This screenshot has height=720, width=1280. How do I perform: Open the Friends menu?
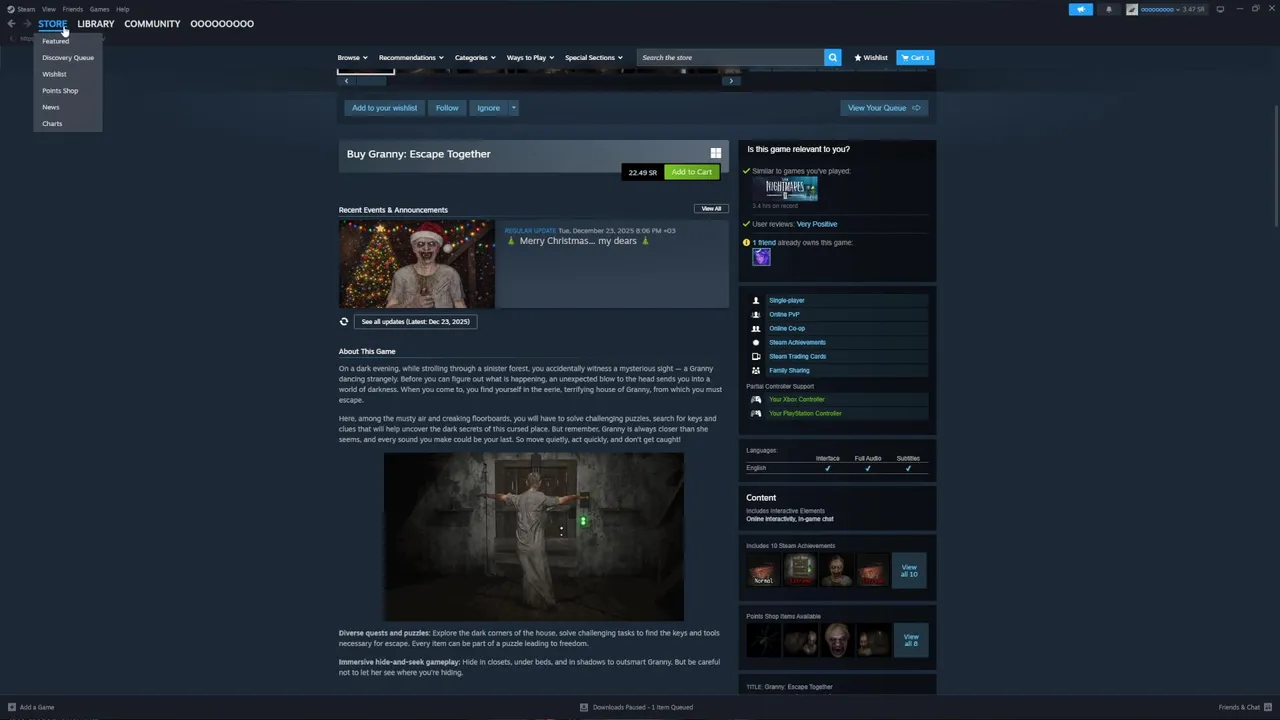click(73, 9)
